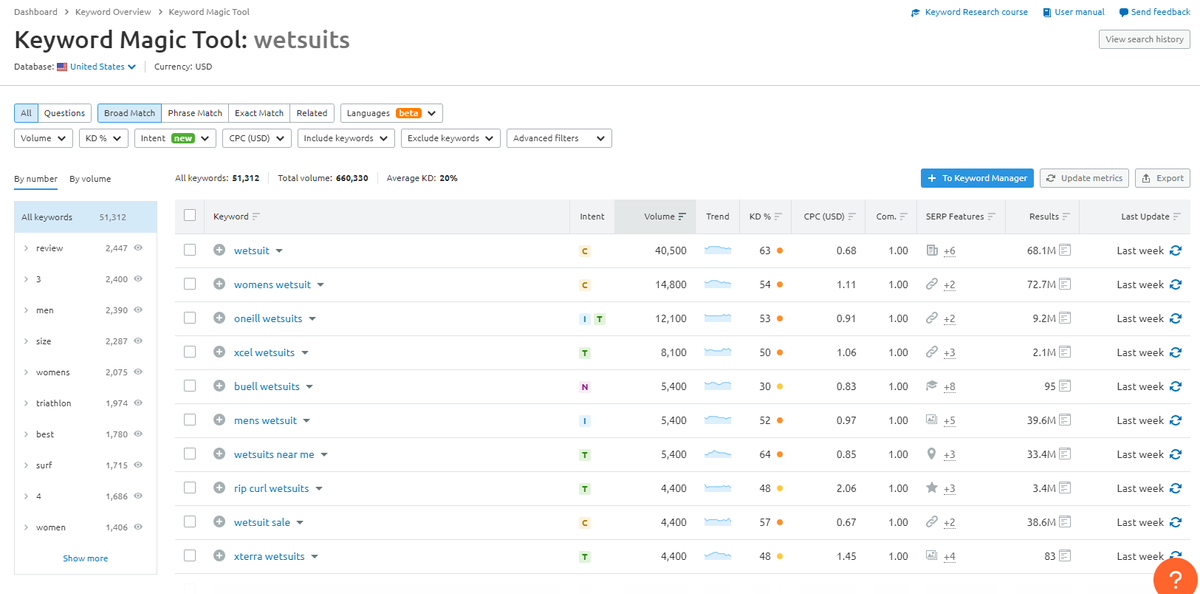The height and width of the screenshot is (594, 1200).
Task: Expand the triathlon keyword group
Action: click(25, 403)
